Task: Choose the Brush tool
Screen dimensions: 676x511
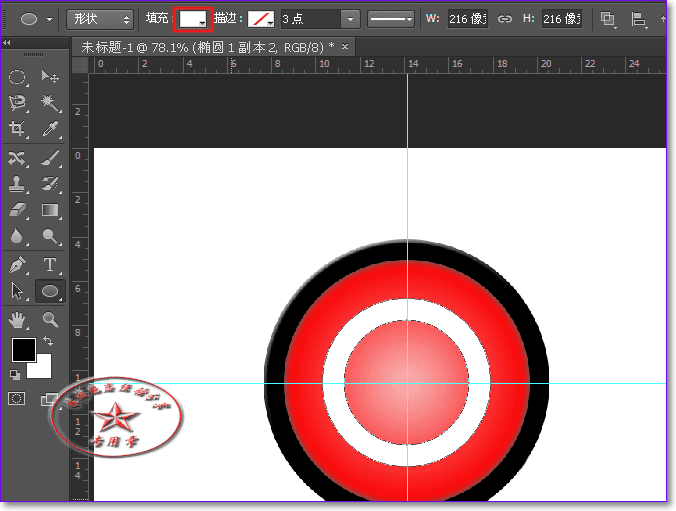Action: (x=49, y=158)
